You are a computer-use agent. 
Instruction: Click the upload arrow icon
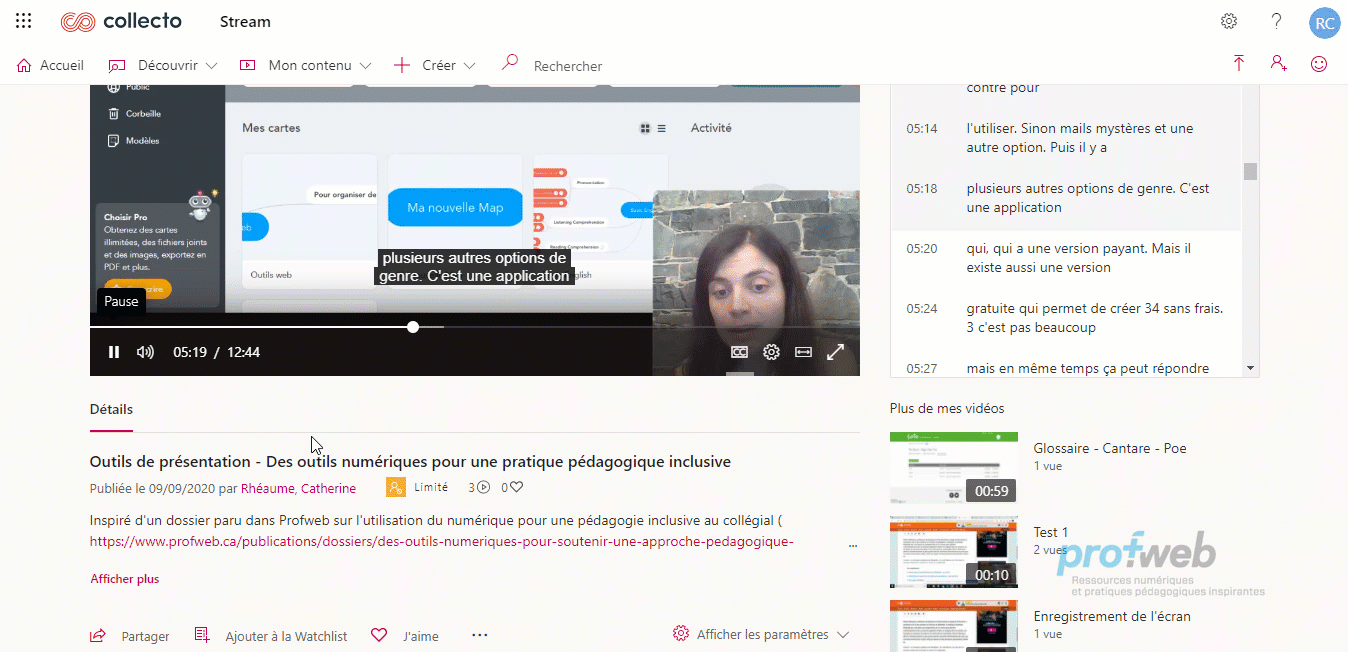point(1239,64)
